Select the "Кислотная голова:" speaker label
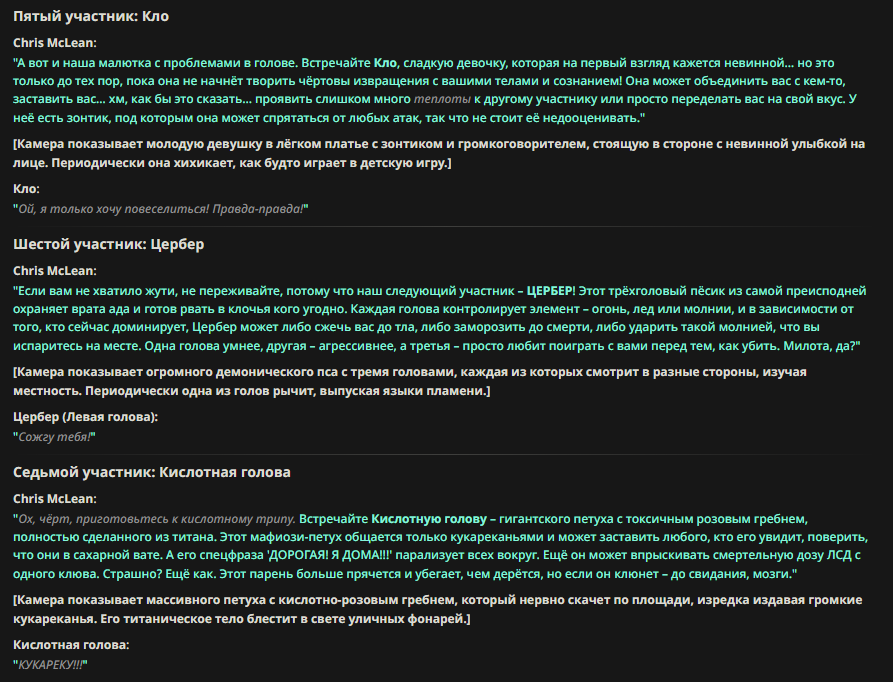This screenshot has height=682, width=893. pos(71,645)
